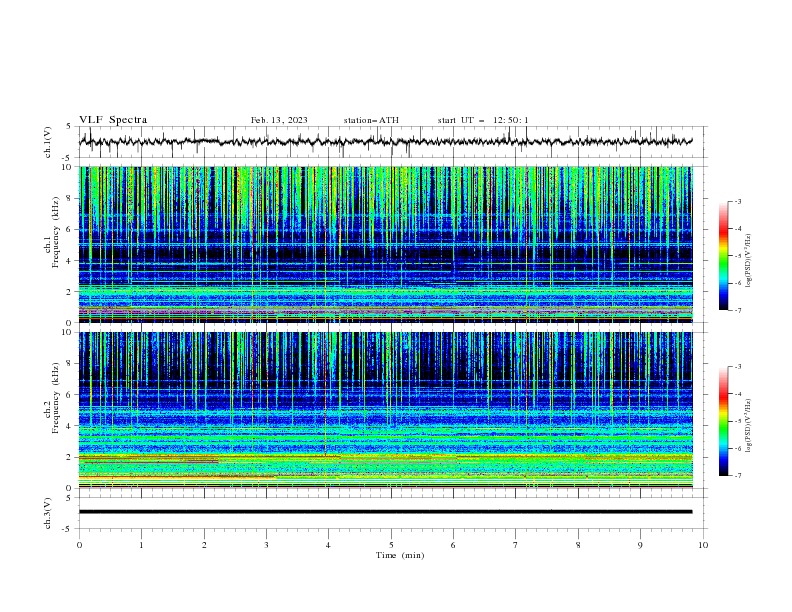Click the 'ch.3(V)' axis label
792x612 pixels.
[48, 513]
